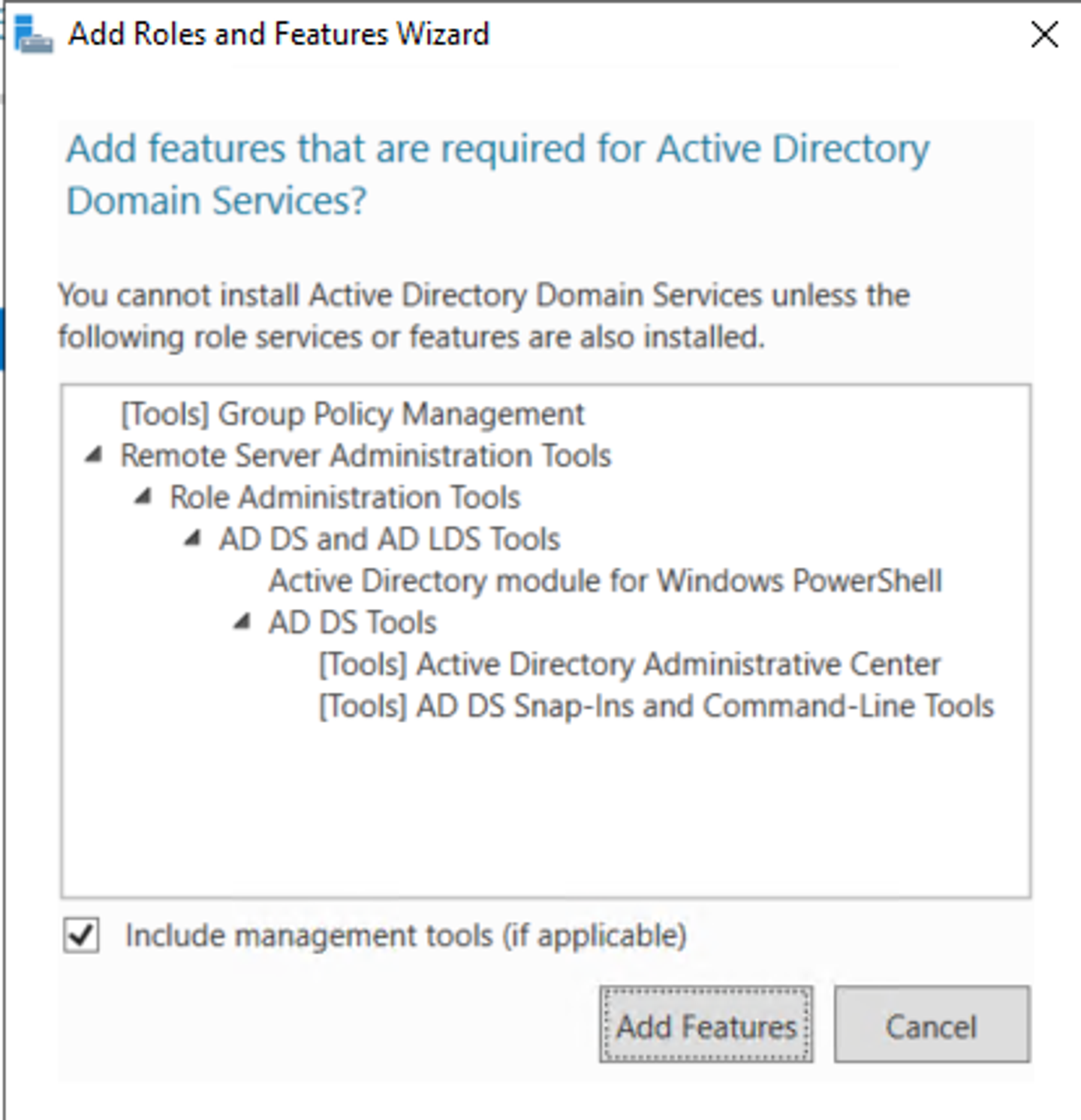Cancel adding the required features
The width and height of the screenshot is (1081, 1120).
coord(932,1025)
